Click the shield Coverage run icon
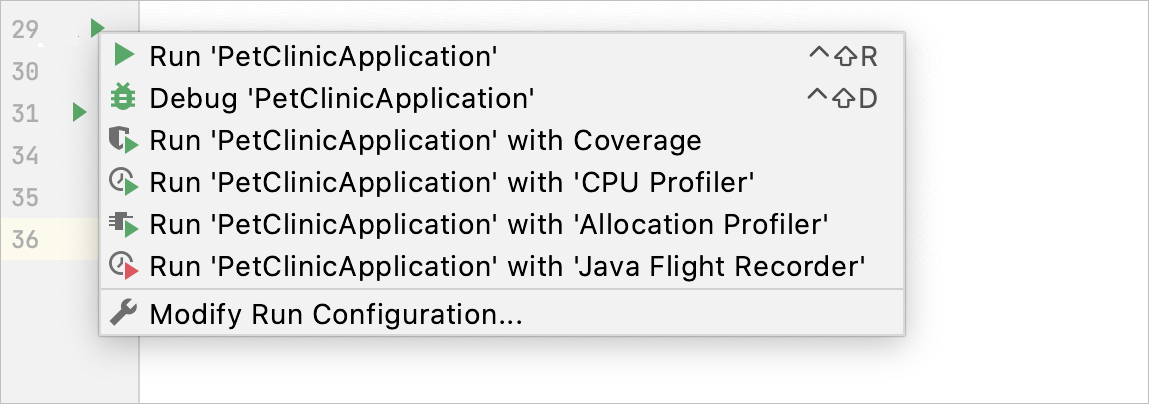The image size is (1149, 404). (x=124, y=140)
